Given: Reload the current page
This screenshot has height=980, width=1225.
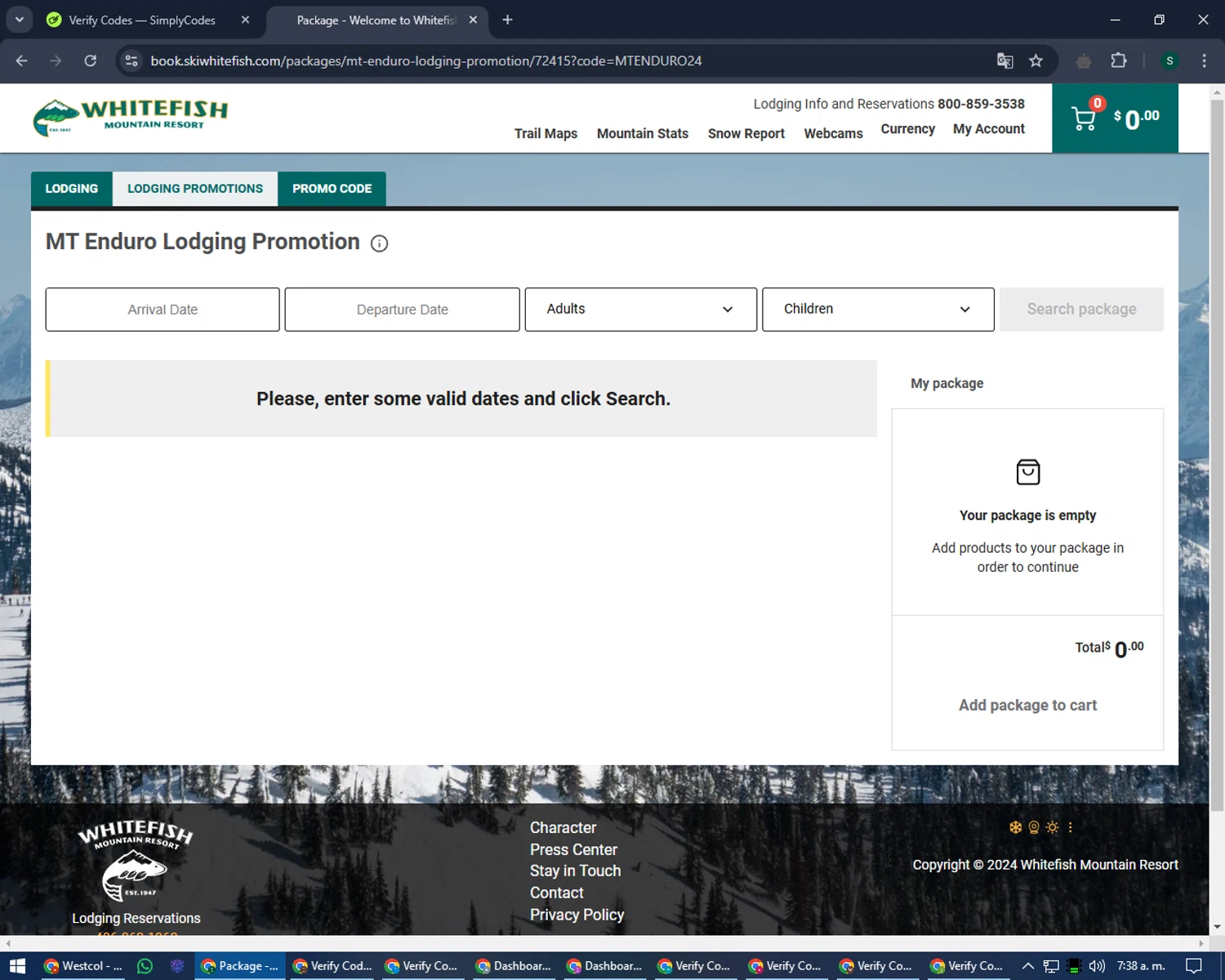Looking at the screenshot, I should 90,60.
